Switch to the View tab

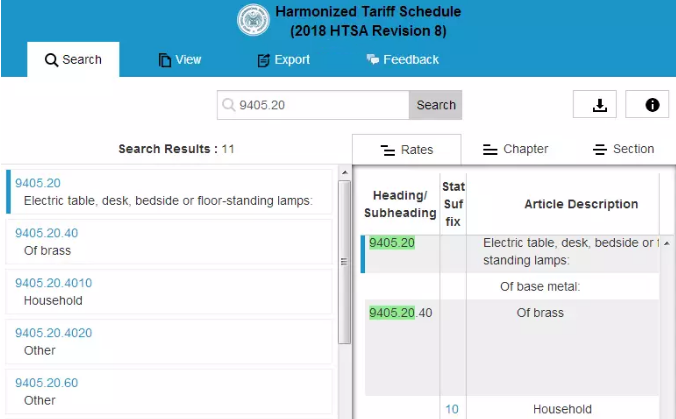(x=180, y=60)
